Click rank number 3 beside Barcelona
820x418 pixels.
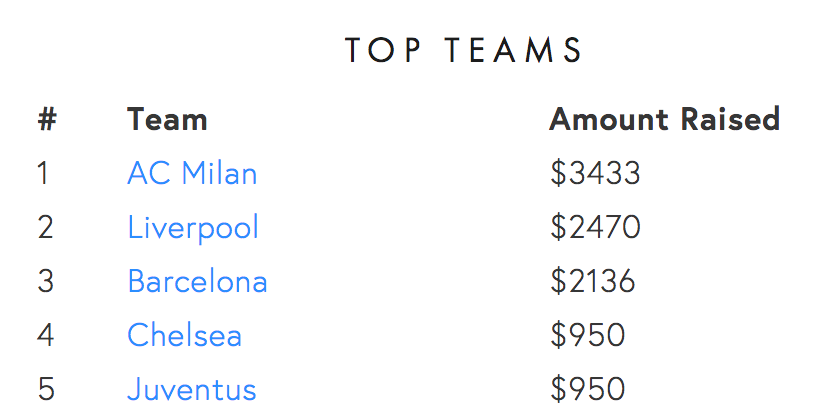pos(45,281)
